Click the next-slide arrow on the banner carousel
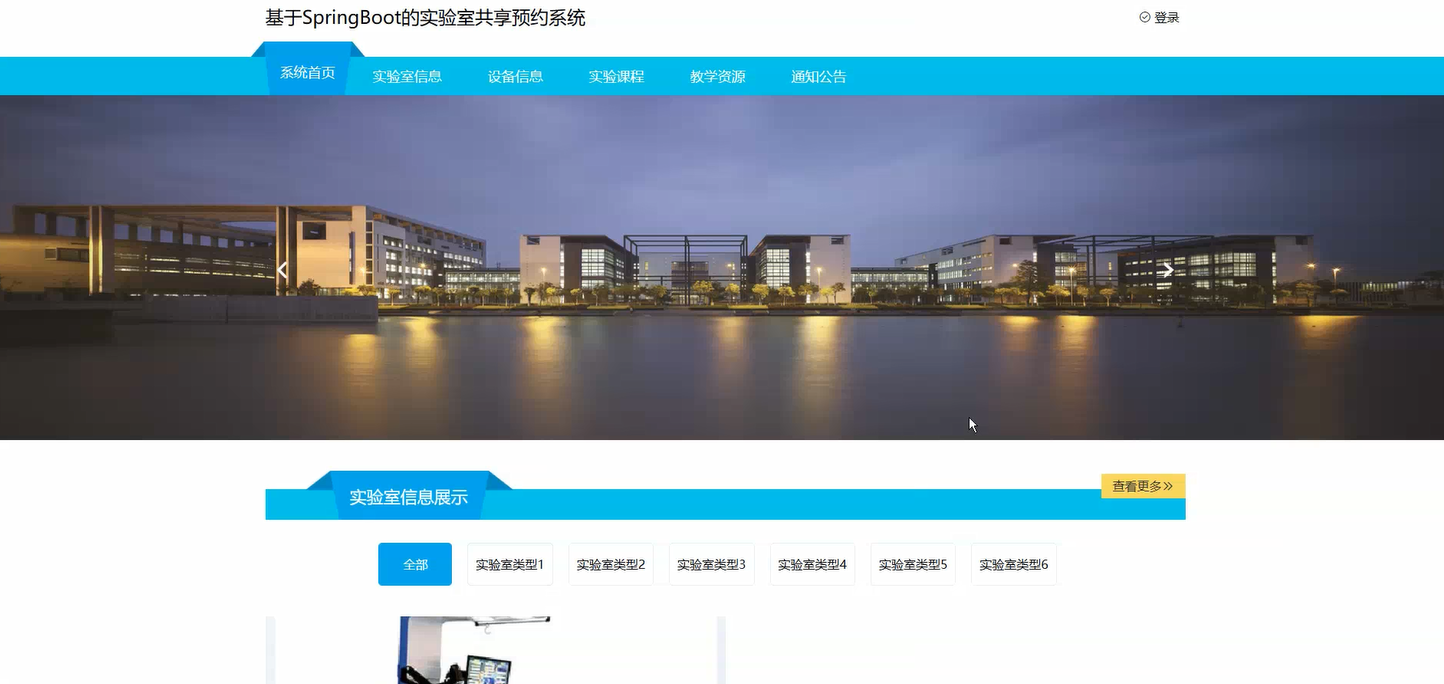 tap(1166, 269)
